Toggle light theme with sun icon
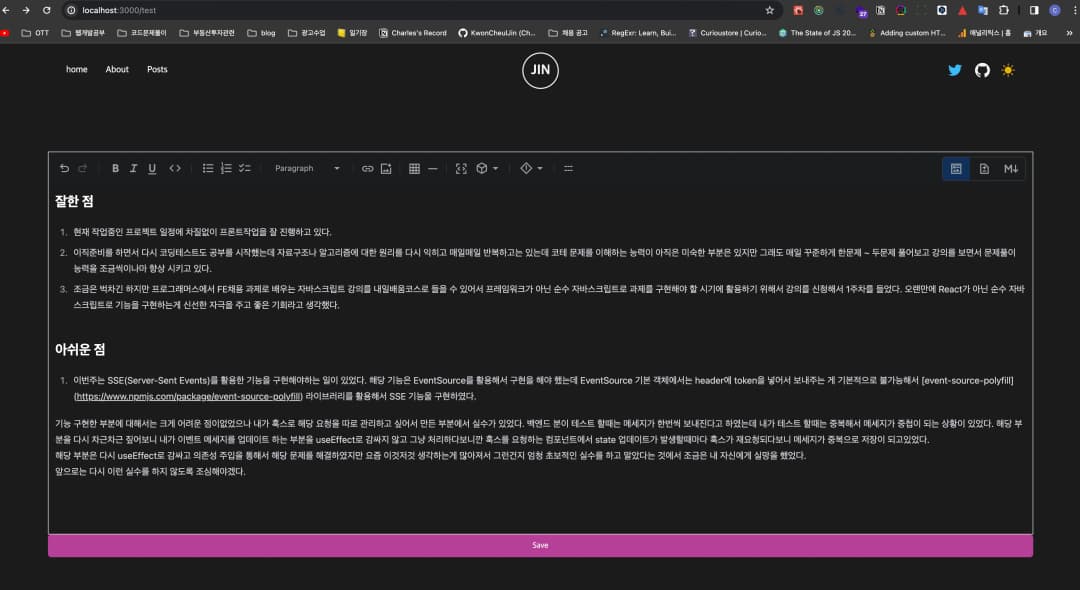The width and height of the screenshot is (1080, 590). (x=1008, y=70)
